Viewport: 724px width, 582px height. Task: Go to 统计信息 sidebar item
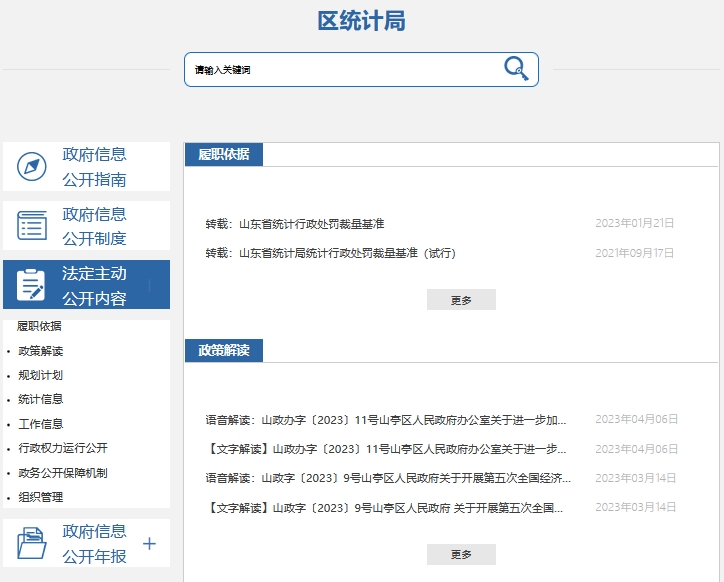(x=40, y=399)
